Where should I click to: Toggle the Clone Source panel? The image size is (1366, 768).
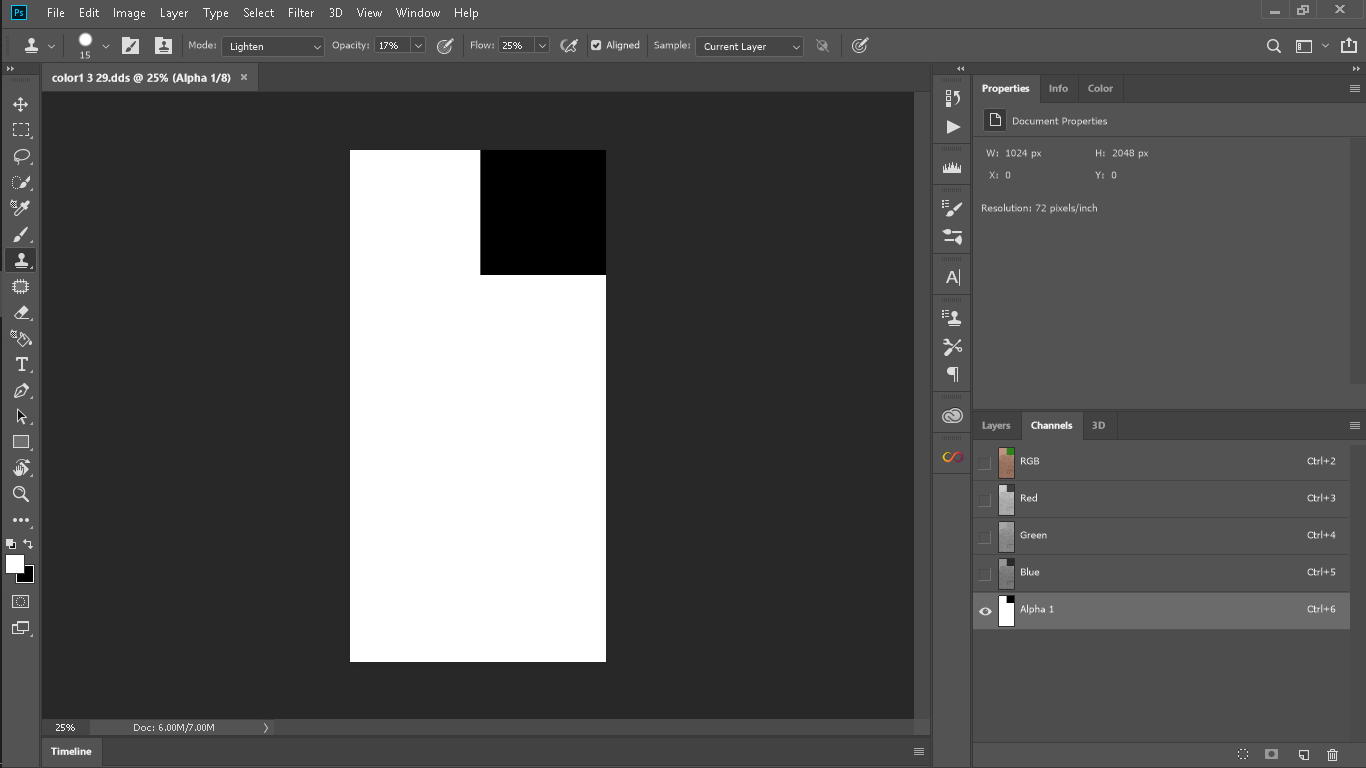[163, 46]
